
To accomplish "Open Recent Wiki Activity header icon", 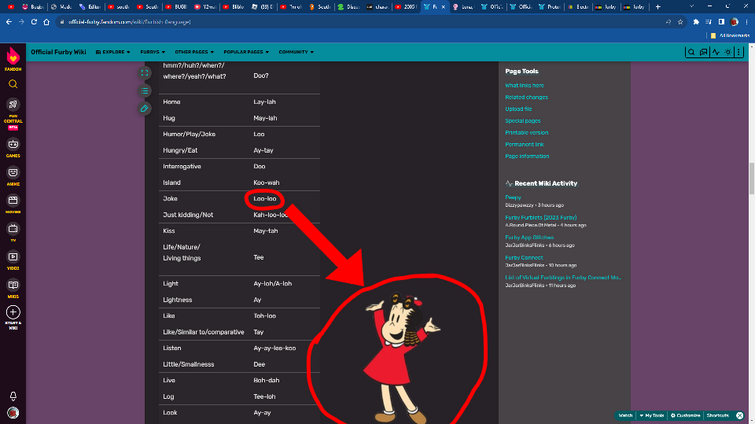I will coord(716,52).
